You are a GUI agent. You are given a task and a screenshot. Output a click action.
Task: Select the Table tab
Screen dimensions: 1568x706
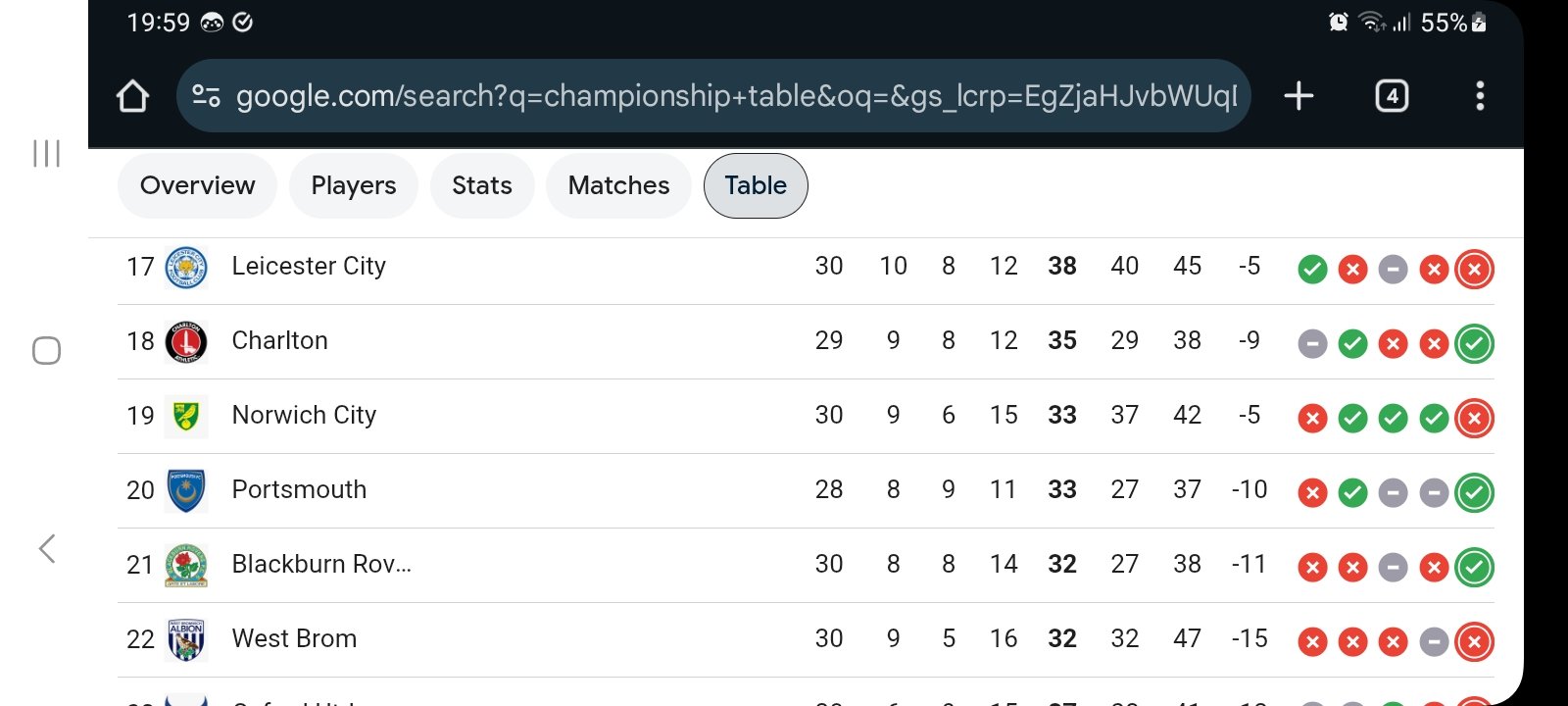(x=756, y=185)
